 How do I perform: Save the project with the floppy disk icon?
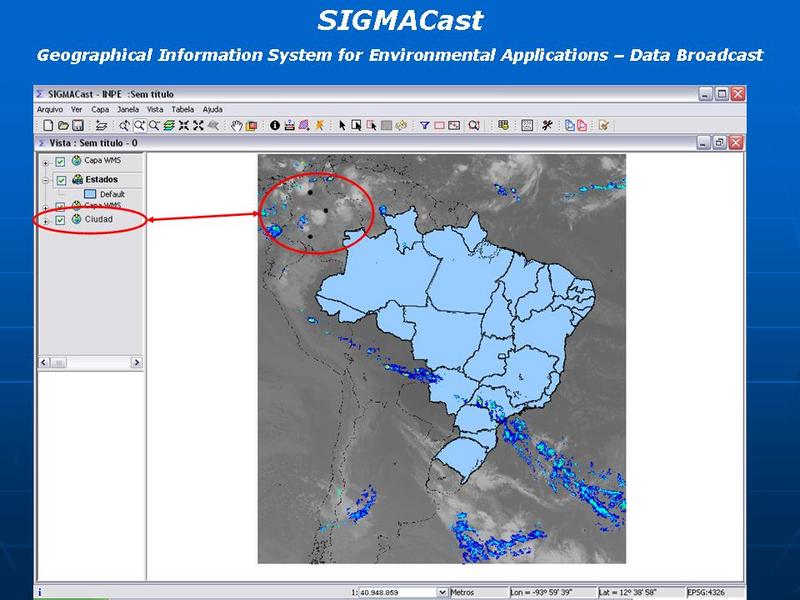(x=78, y=126)
